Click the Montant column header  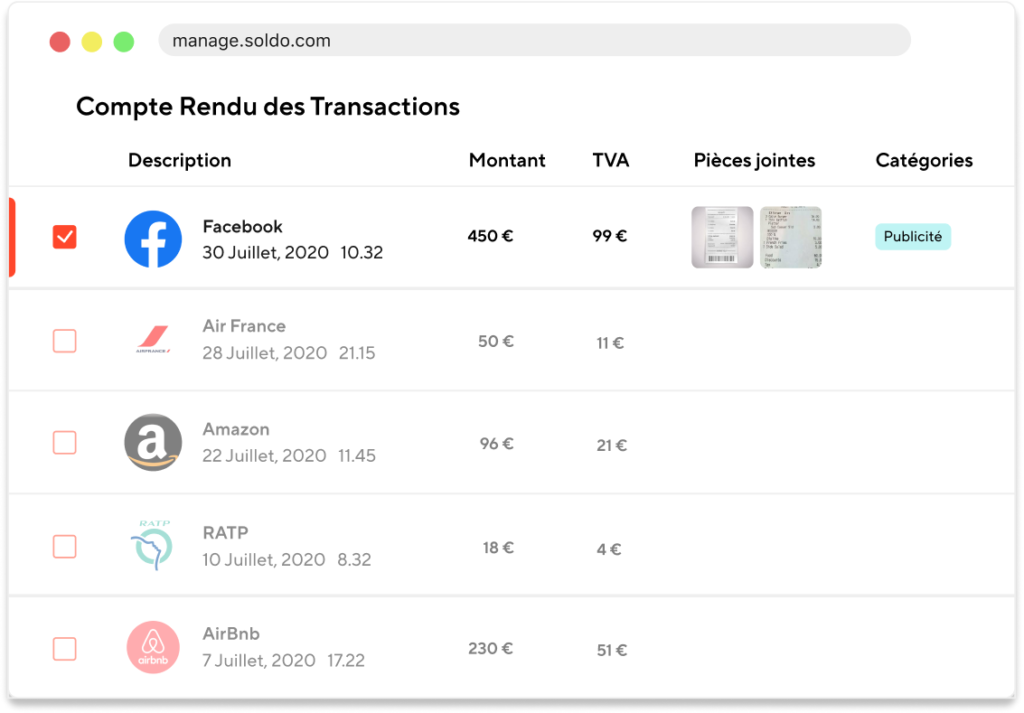click(507, 161)
